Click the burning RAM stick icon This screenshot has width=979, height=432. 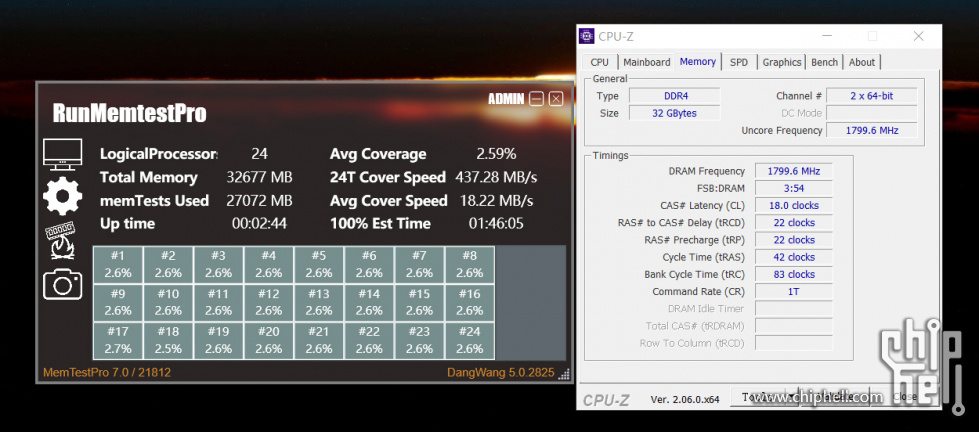[x=61, y=240]
